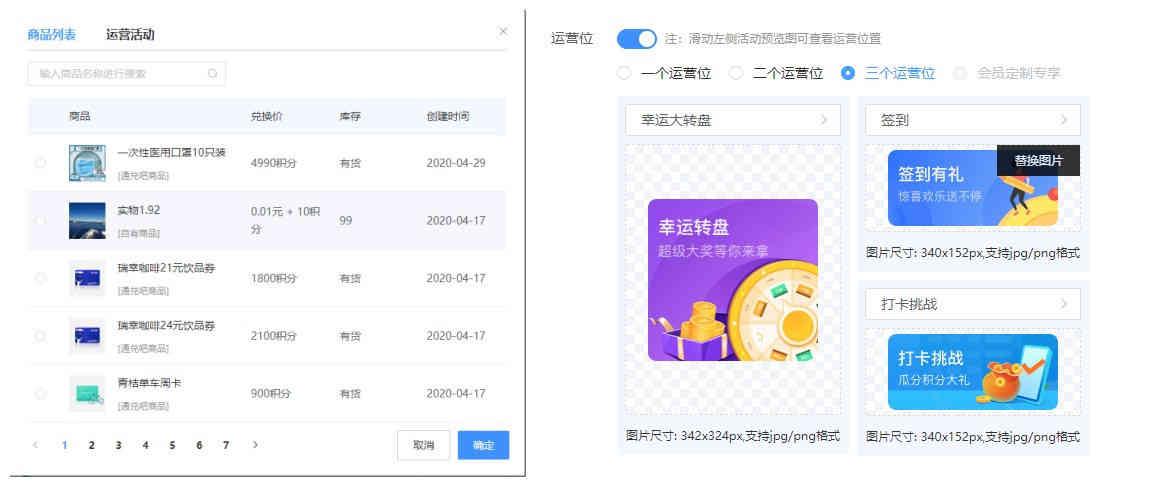Go to page 4
The height and width of the screenshot is (487, 1152).
[145, 444]
